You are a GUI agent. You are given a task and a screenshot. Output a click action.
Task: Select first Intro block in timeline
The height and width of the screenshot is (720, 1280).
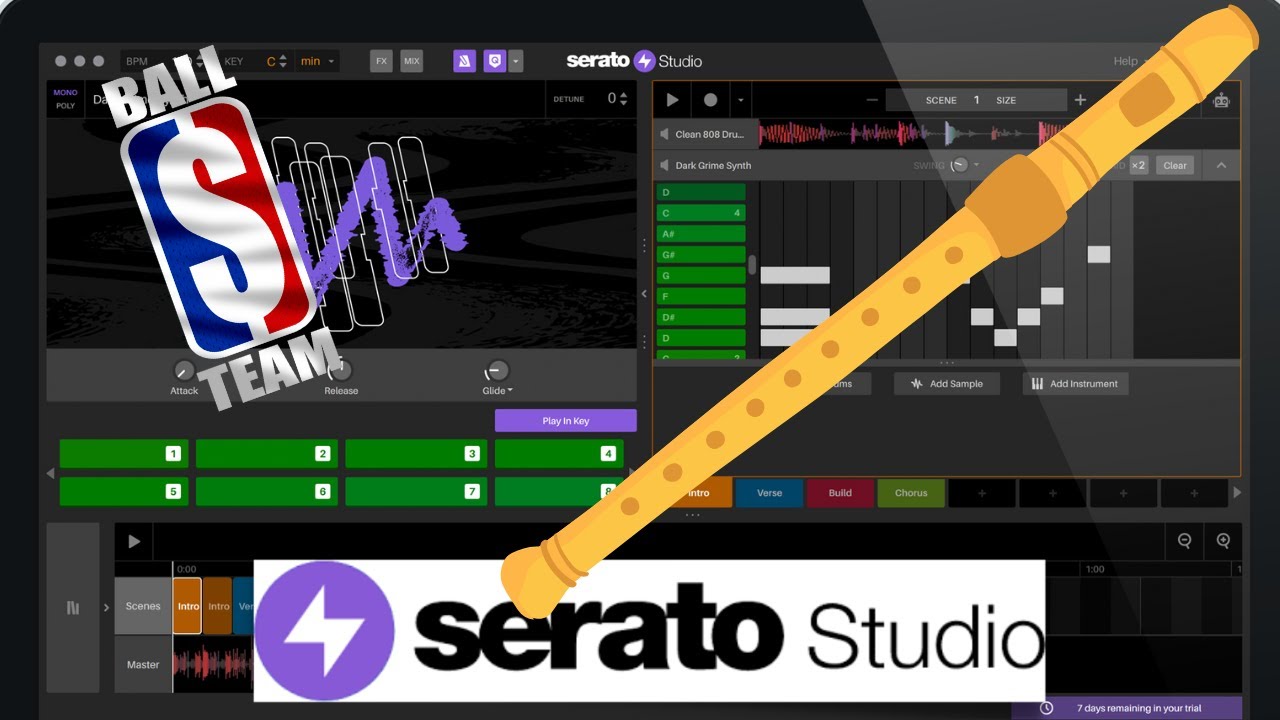click(x=188, y=606)
